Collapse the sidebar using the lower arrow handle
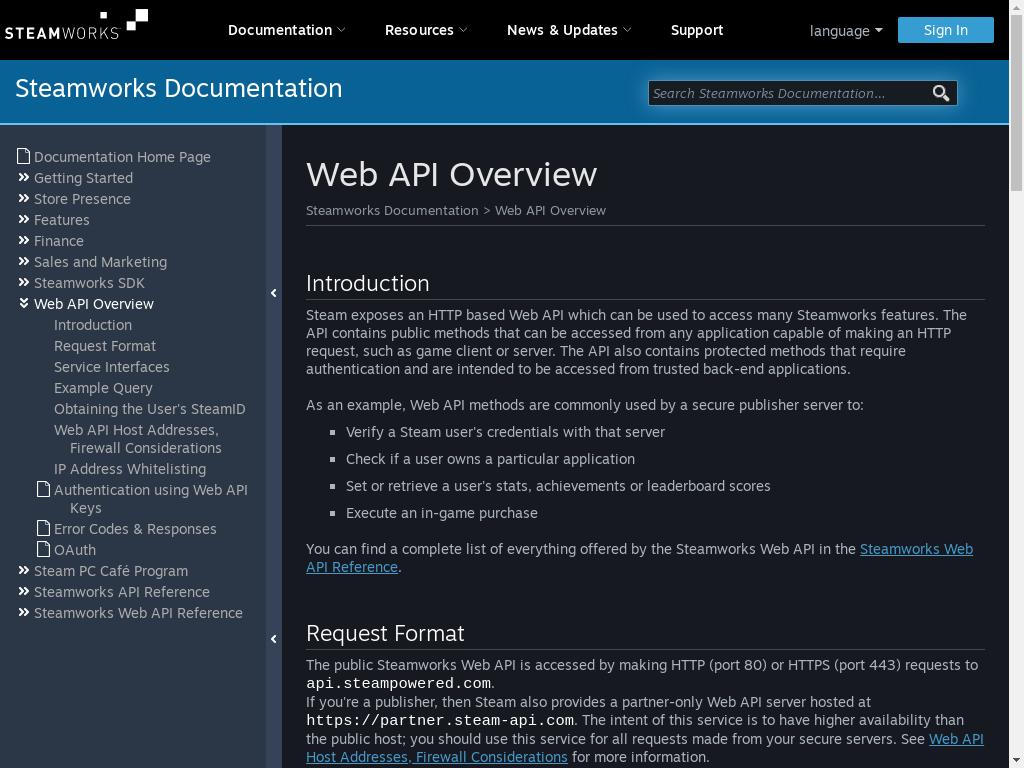The width and height of the screenshot is (1024, 768). [274, 639]
